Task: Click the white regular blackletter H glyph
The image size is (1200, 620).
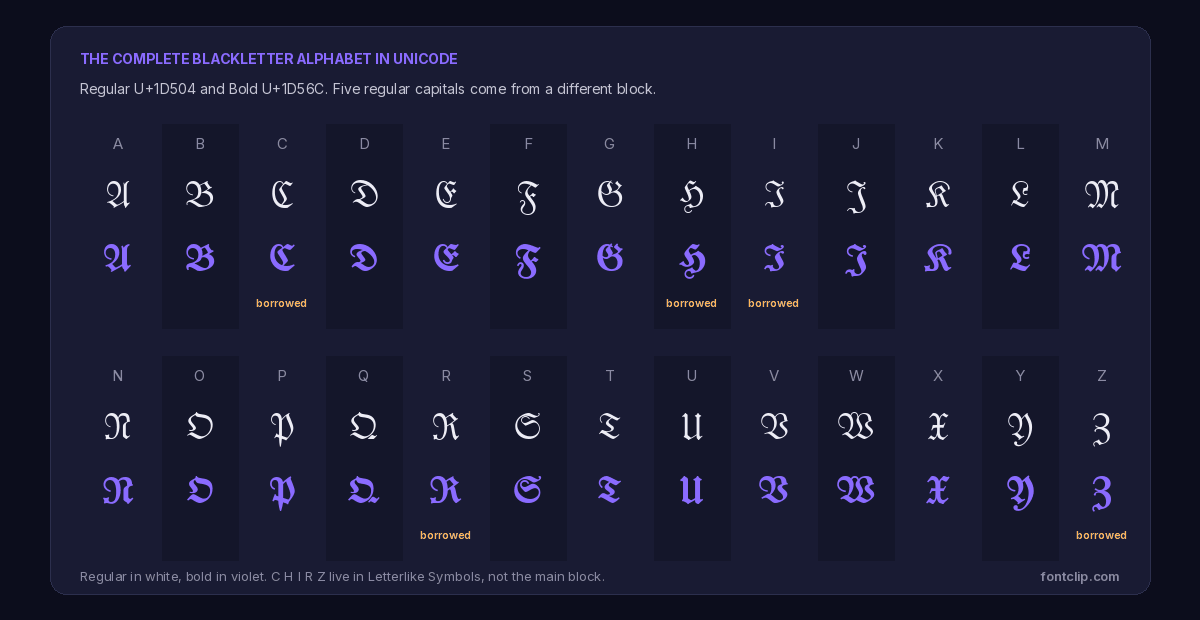Action: click(692, 197)
